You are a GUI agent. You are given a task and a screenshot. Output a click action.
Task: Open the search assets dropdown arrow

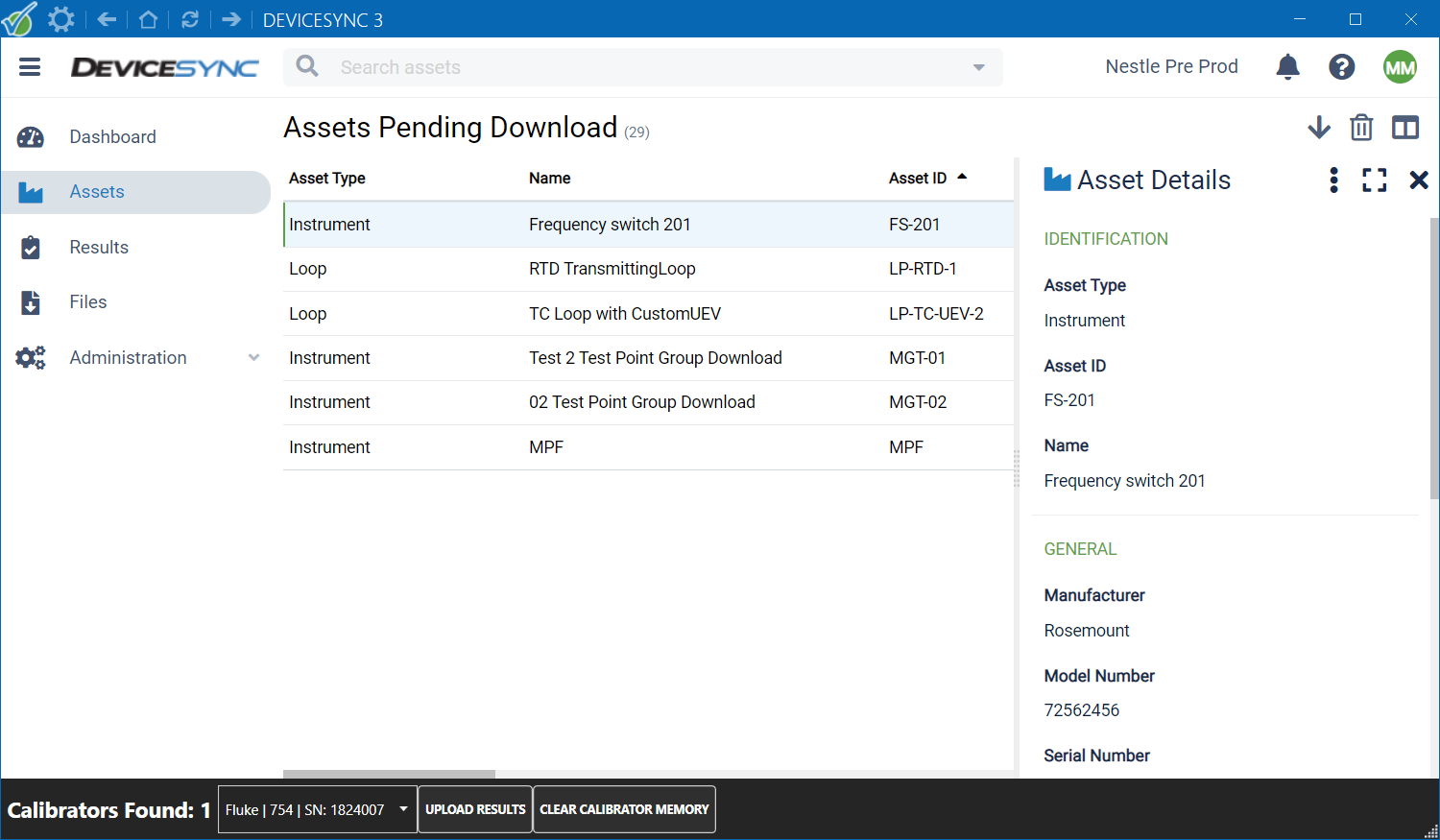click(x=978, y=67)
